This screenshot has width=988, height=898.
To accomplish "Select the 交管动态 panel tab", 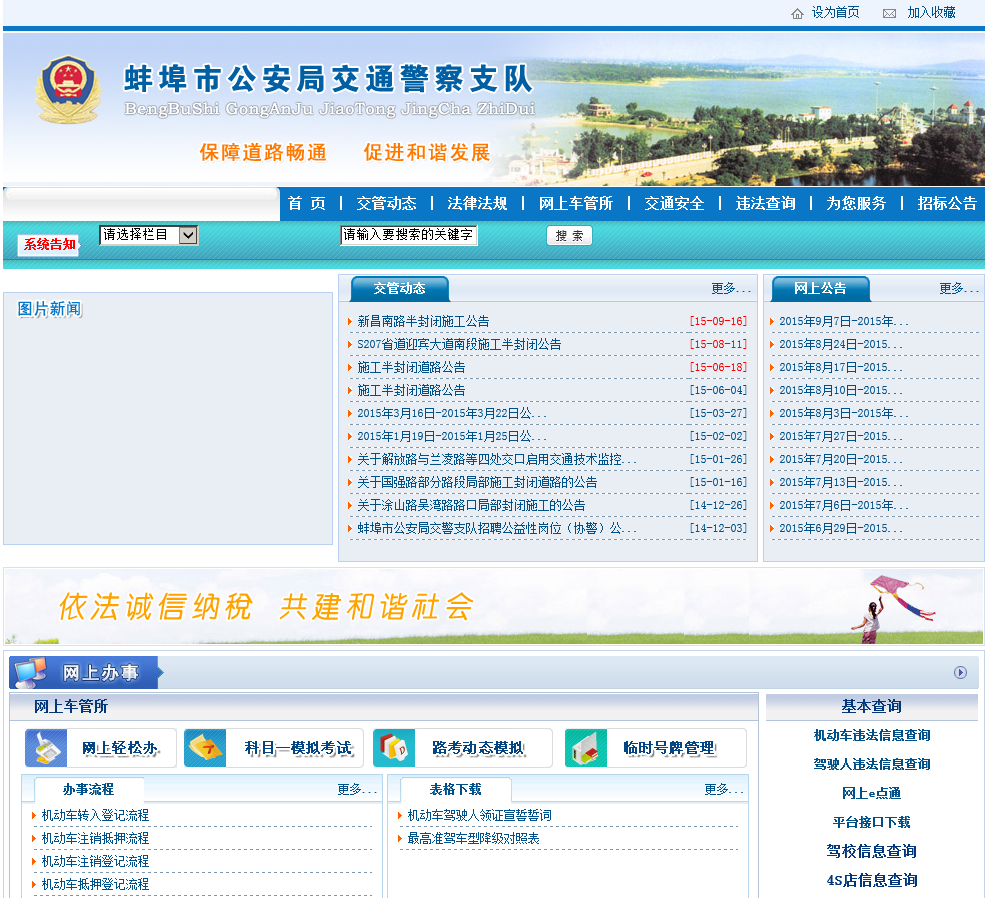I will coord(399,289).
